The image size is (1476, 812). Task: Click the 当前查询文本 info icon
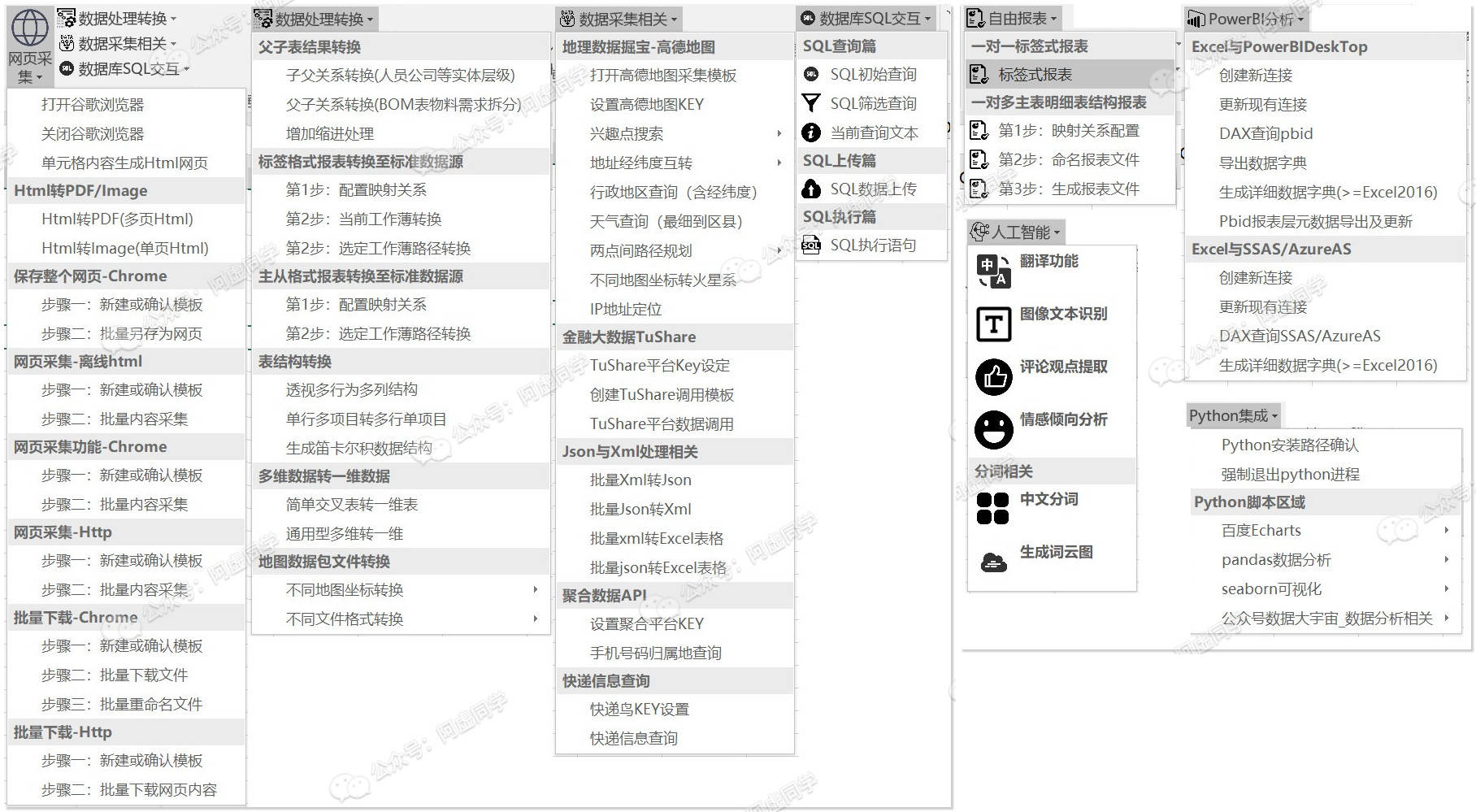810,132
